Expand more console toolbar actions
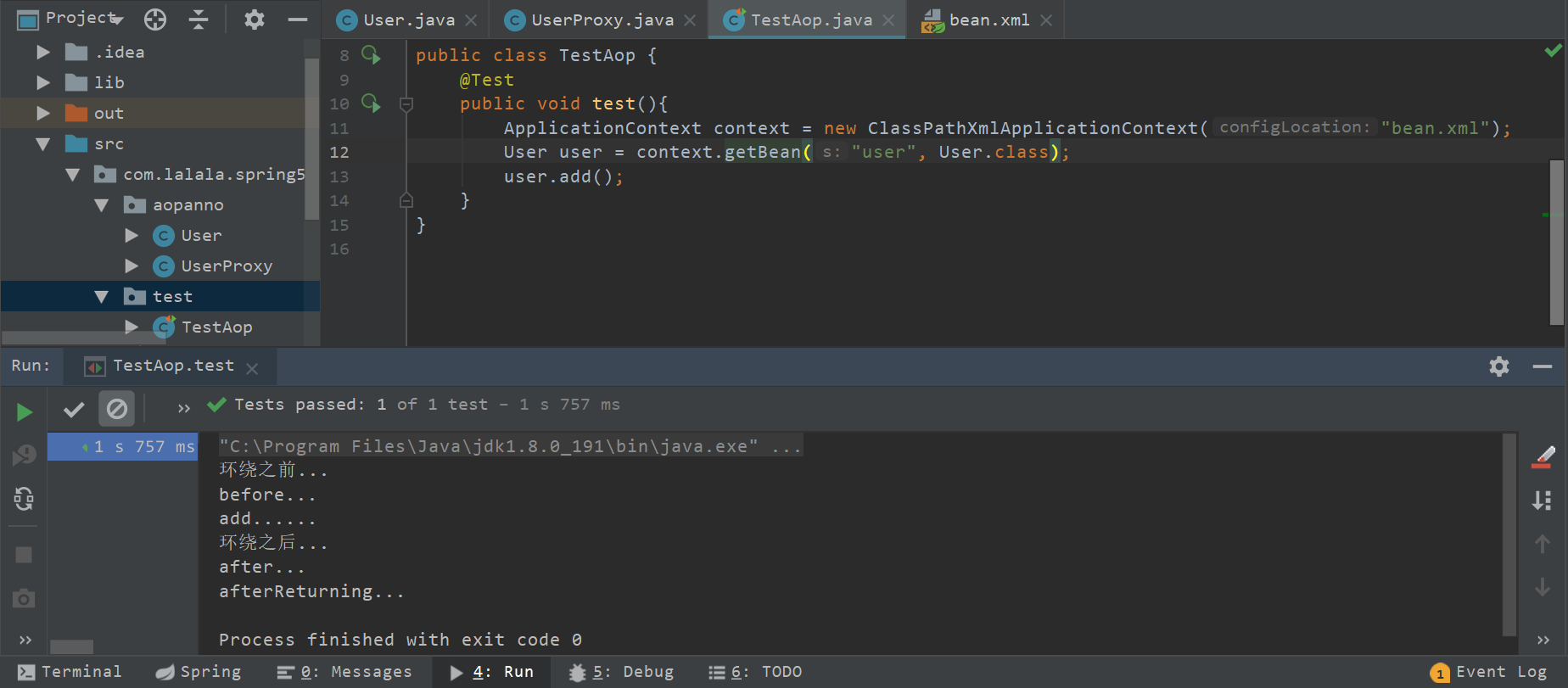This screenshot has height=688, width=1568. coord(1543,640)
